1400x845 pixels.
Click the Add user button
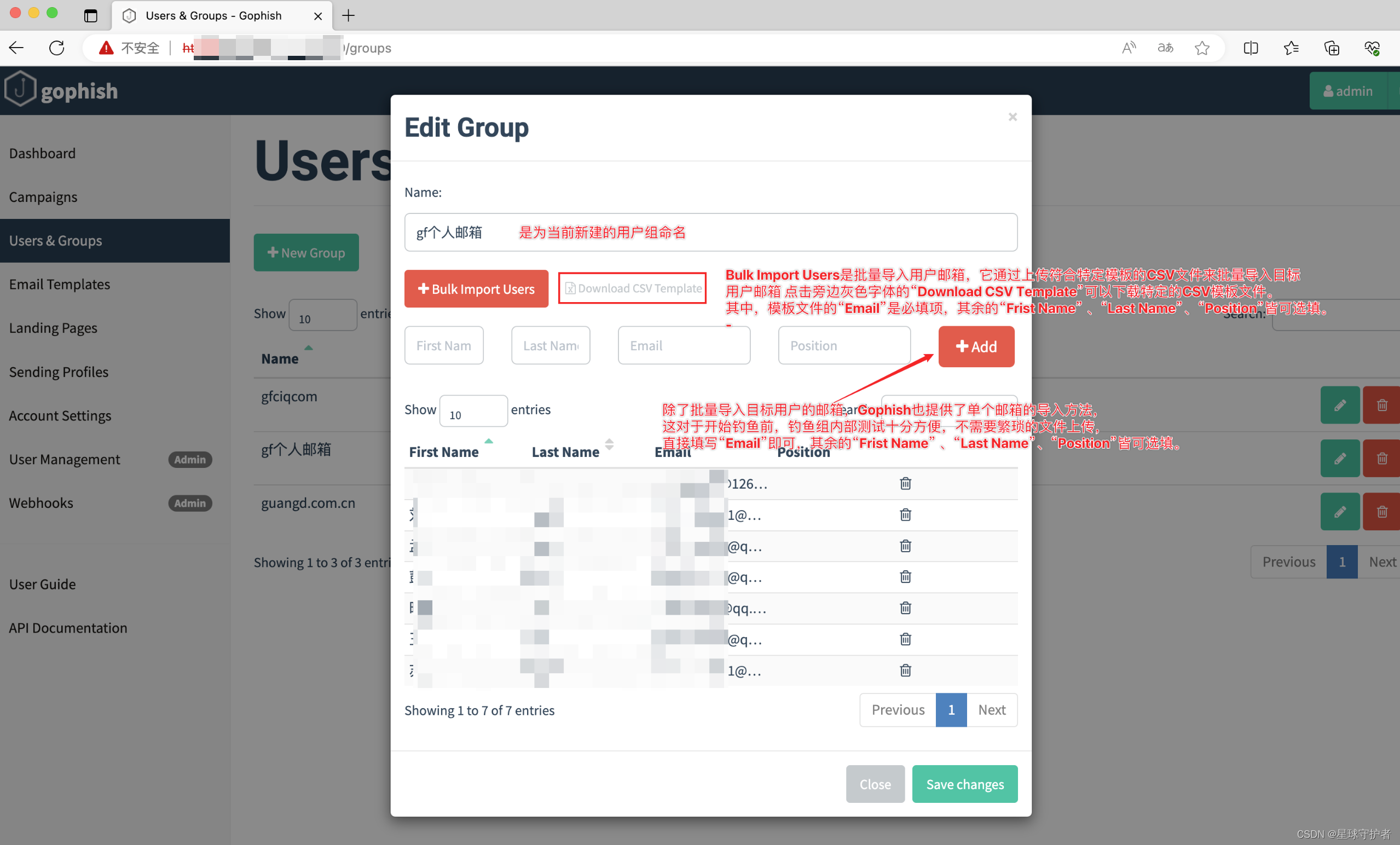[976, 346]
